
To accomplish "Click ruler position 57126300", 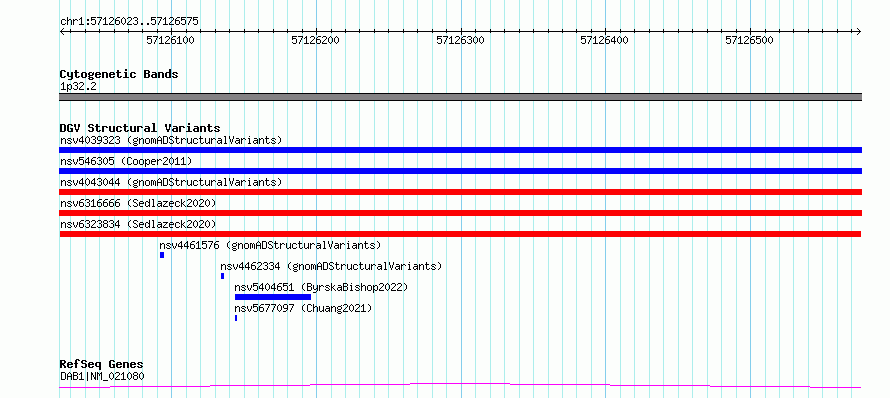I will tap(460, 40).
